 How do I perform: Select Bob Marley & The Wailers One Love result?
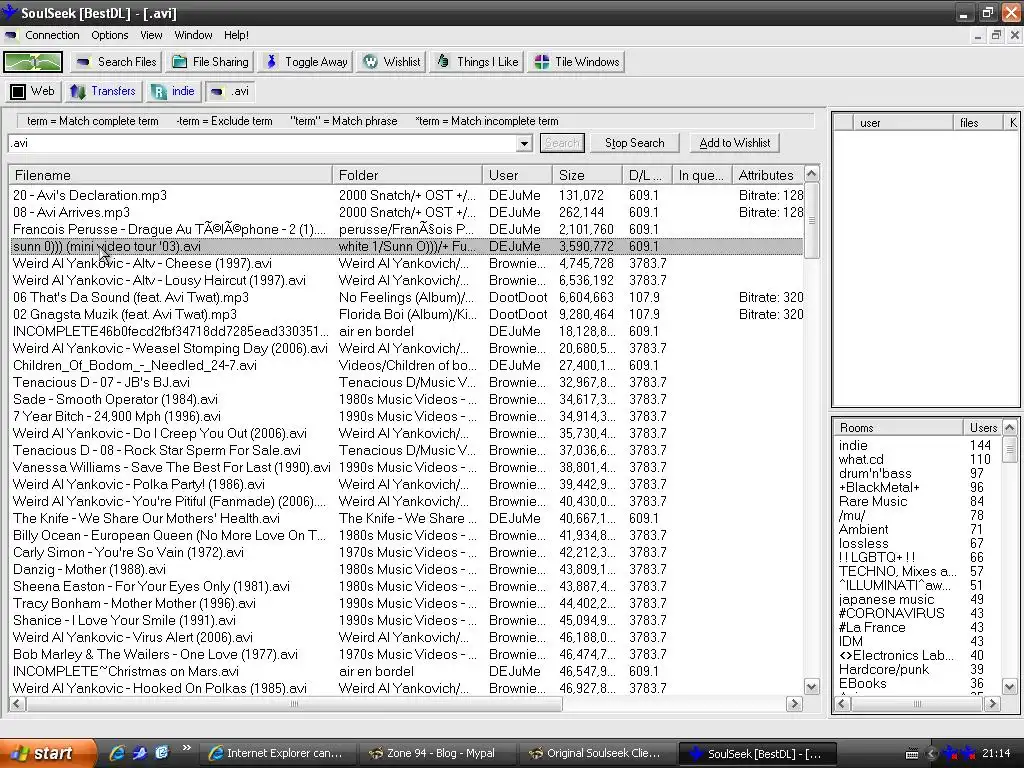click(x=406, y=654)
